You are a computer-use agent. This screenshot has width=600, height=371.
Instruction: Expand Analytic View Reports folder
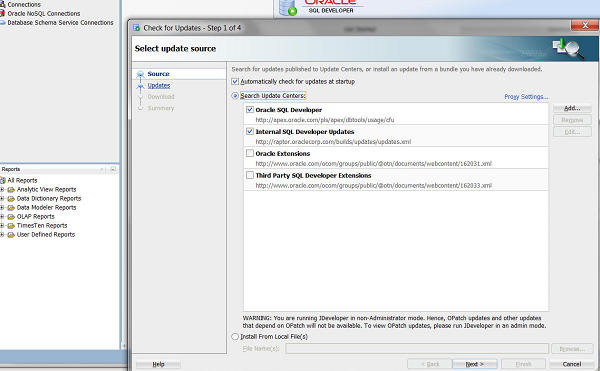[2, 190]
